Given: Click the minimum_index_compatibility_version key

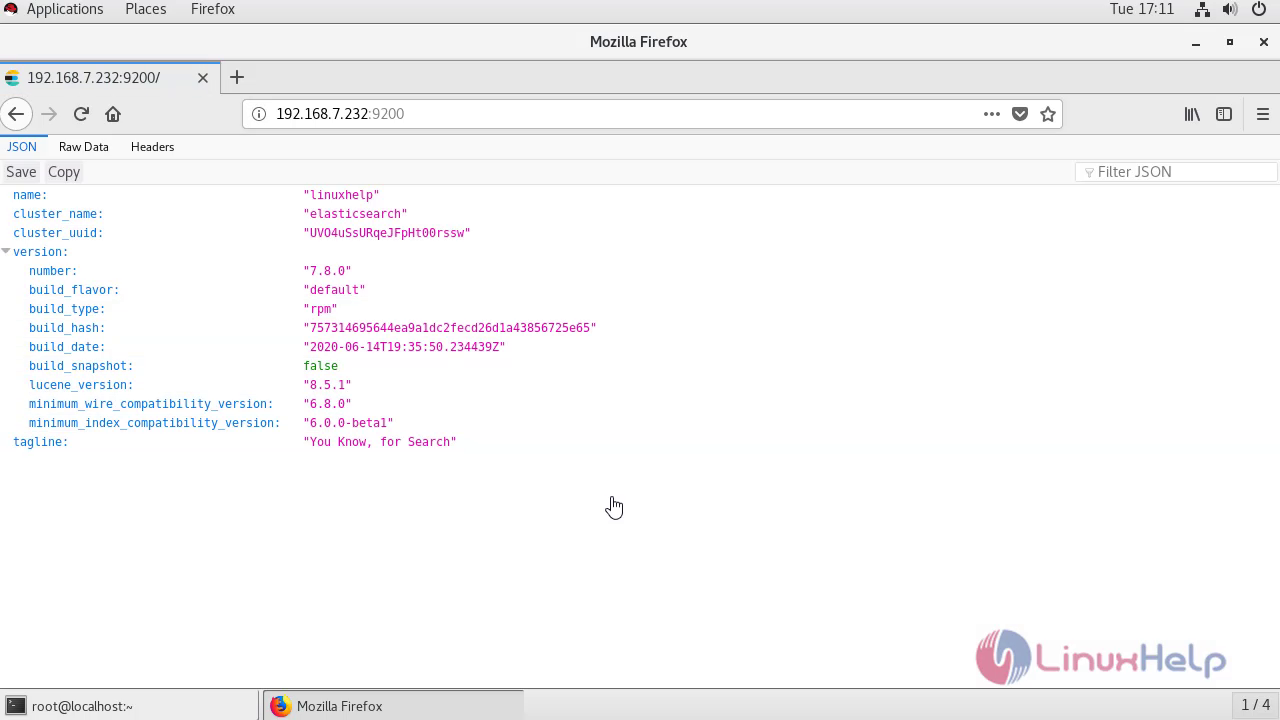Looking at the screenshot, I should click(x=155, y=423).
